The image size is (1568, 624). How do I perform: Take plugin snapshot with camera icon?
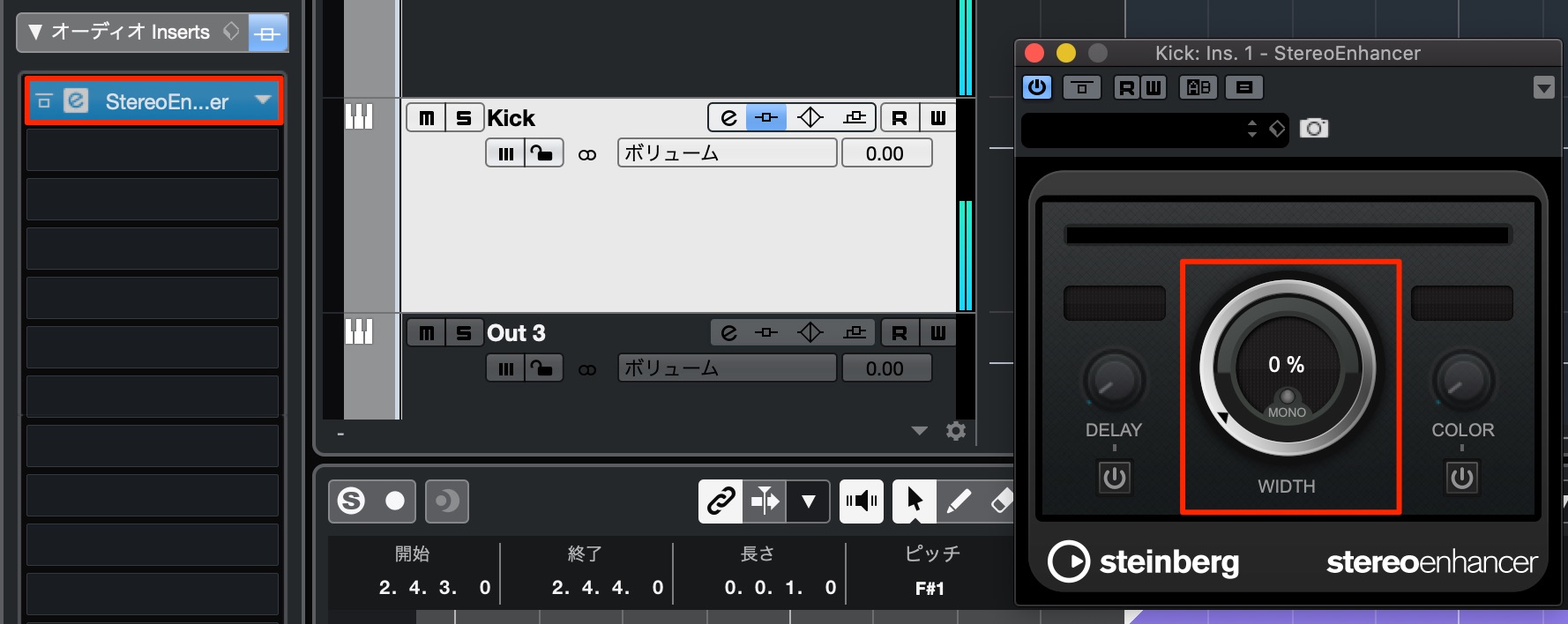(1314, 129)
